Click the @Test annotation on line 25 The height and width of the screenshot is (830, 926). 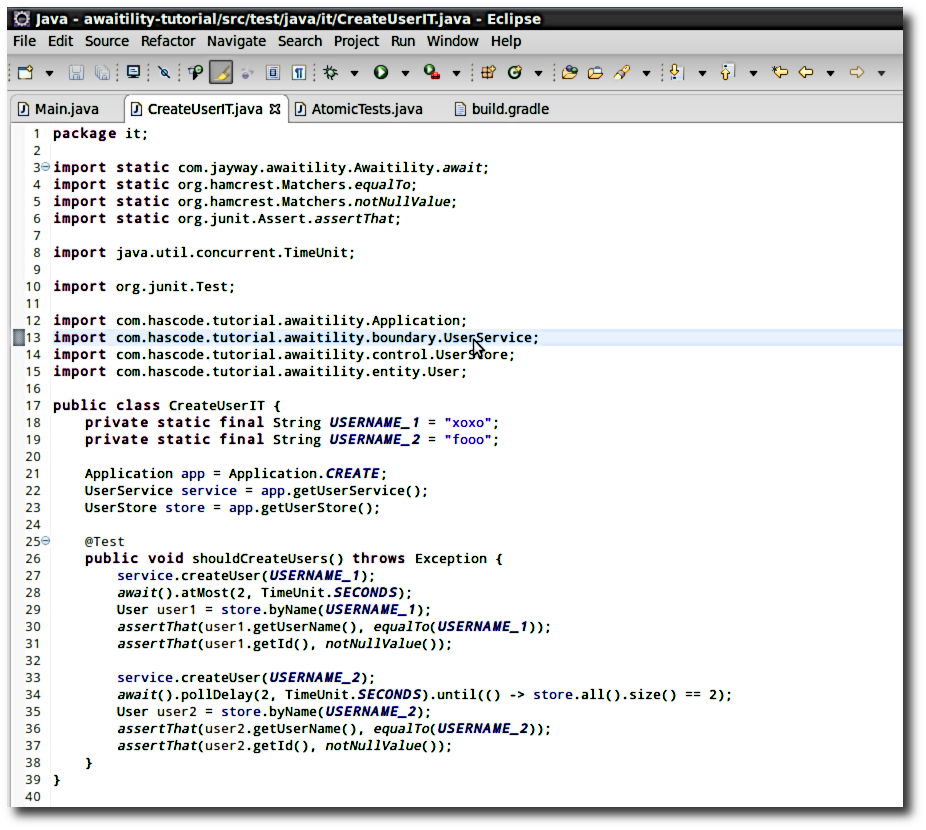click(104, 541)
